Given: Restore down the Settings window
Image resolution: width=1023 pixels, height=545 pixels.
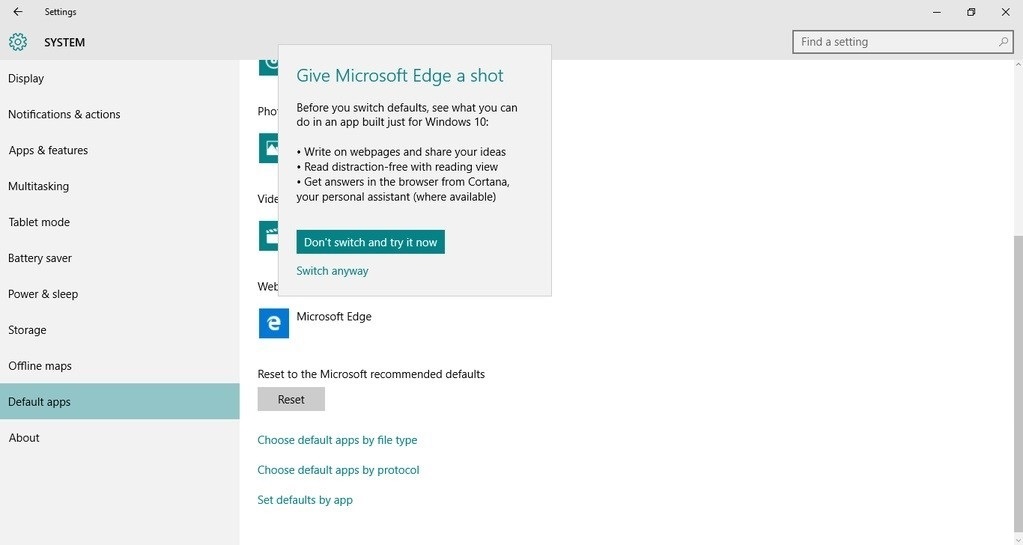Looking at the screenshot, I should tap(970, 12).
